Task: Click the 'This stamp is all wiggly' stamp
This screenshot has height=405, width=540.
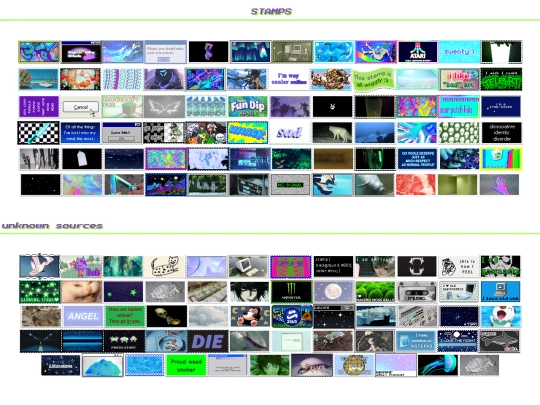Action: click(x=374, y=80)
